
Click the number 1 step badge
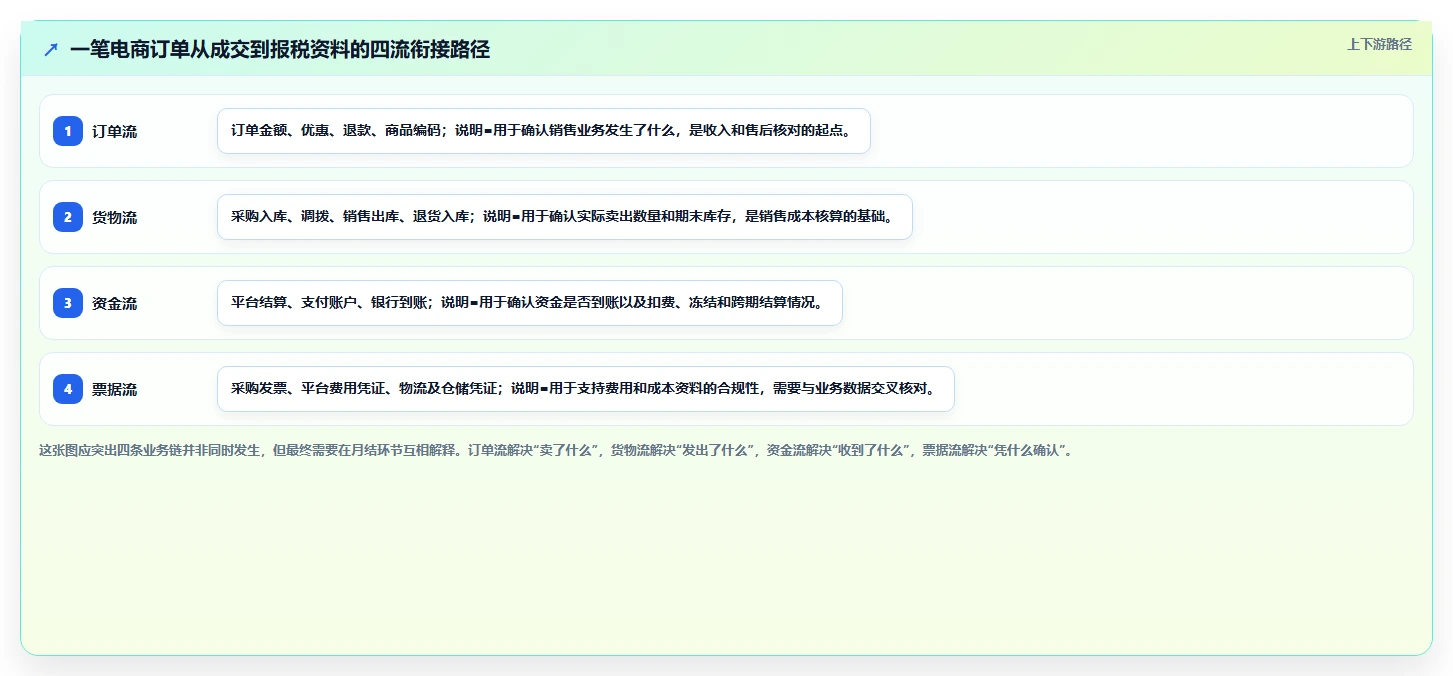click(68, 131)
